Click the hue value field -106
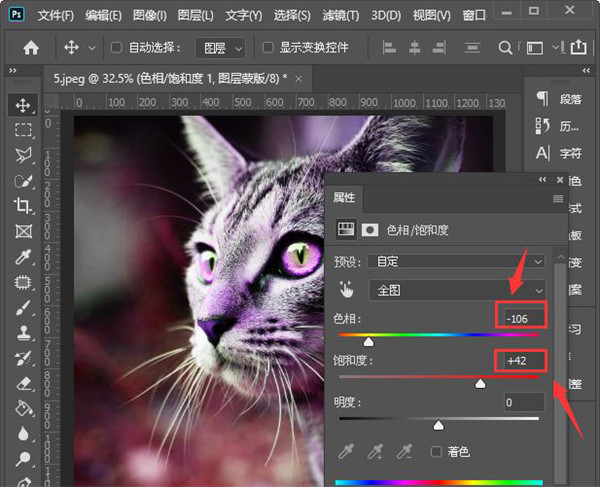600x487 pixels. click(523, 318)
